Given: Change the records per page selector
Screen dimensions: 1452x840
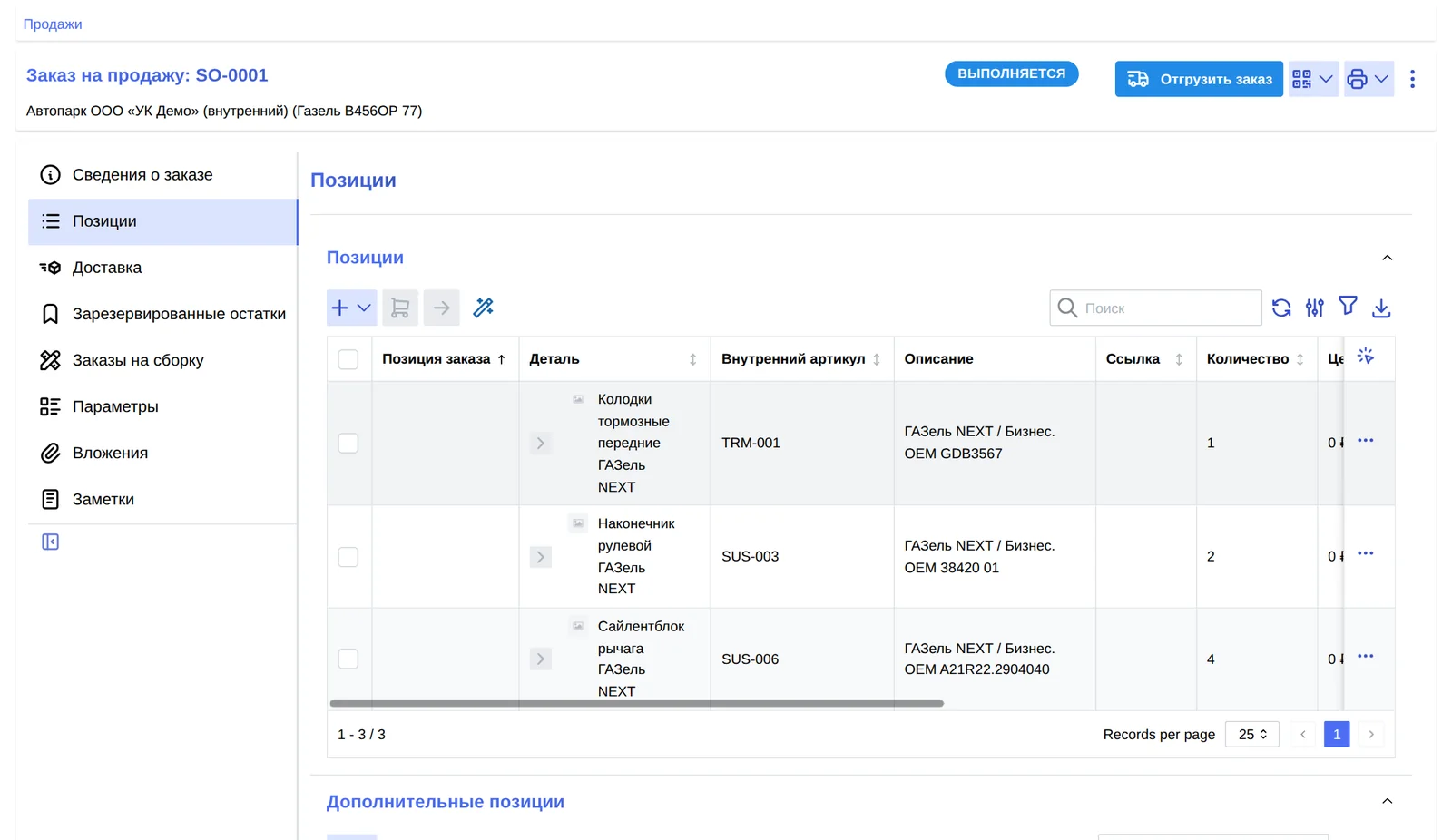Looking at the screenshot, I should (1252, 734).
